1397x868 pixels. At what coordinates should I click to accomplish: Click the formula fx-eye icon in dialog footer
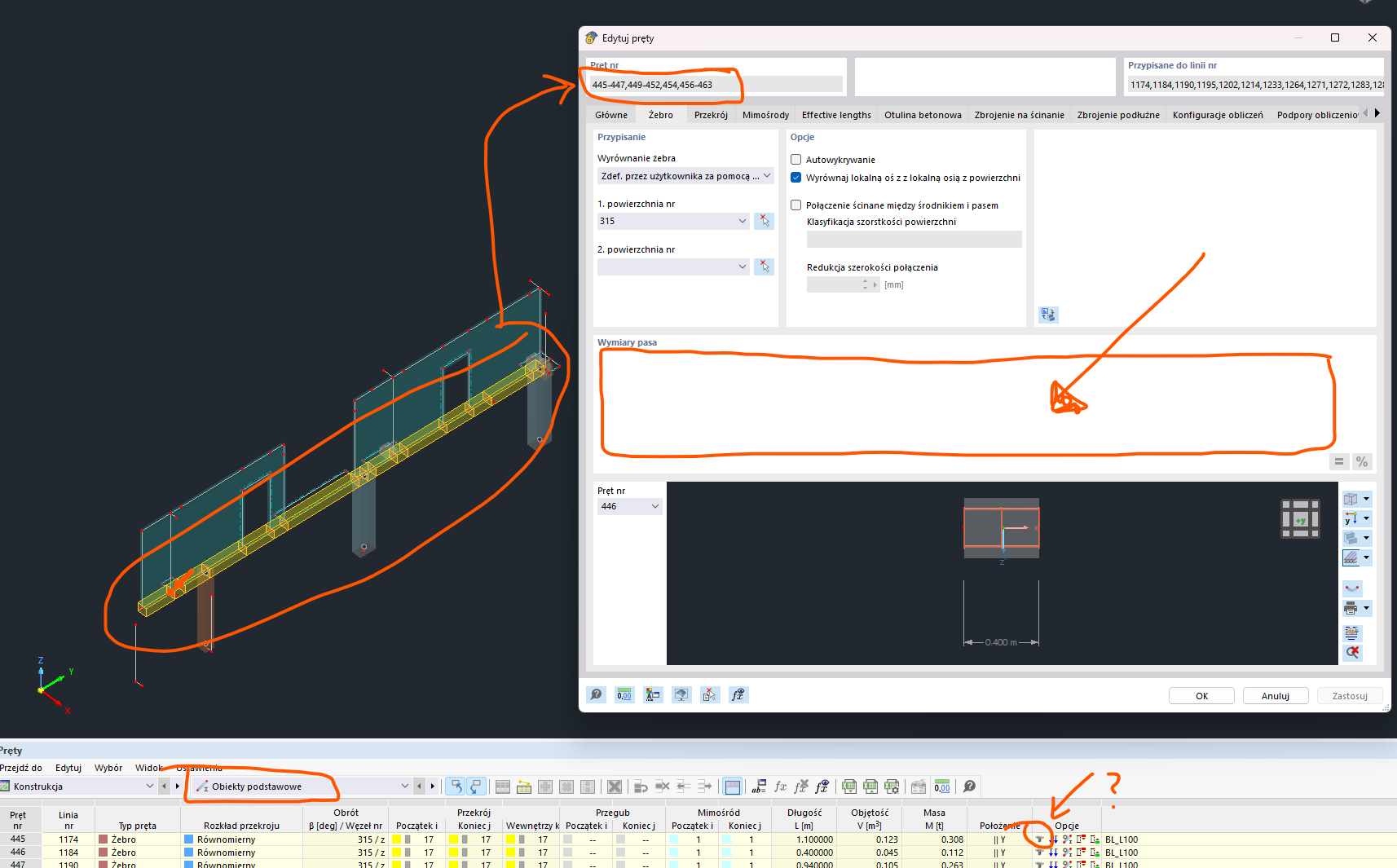coord(738,694)
